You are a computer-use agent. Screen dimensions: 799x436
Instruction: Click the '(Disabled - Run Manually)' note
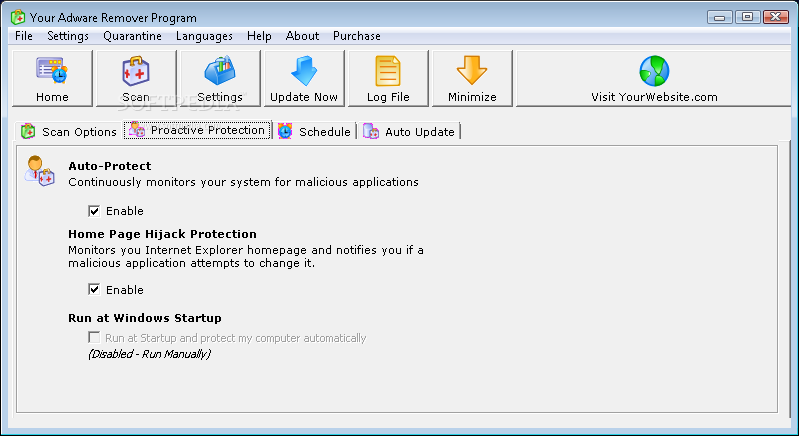pyautogui.click(x=149, y=354)
